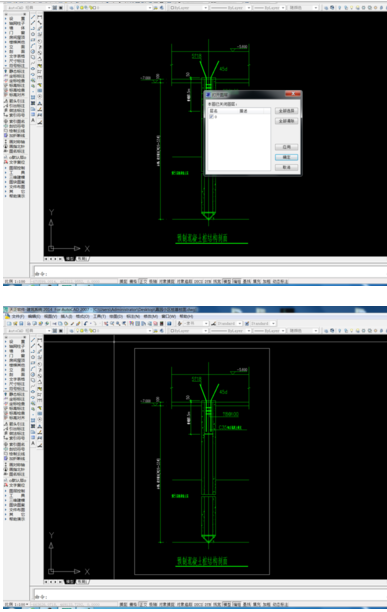Toggle 线宽 in lower window status bar

tap(217, 604)
